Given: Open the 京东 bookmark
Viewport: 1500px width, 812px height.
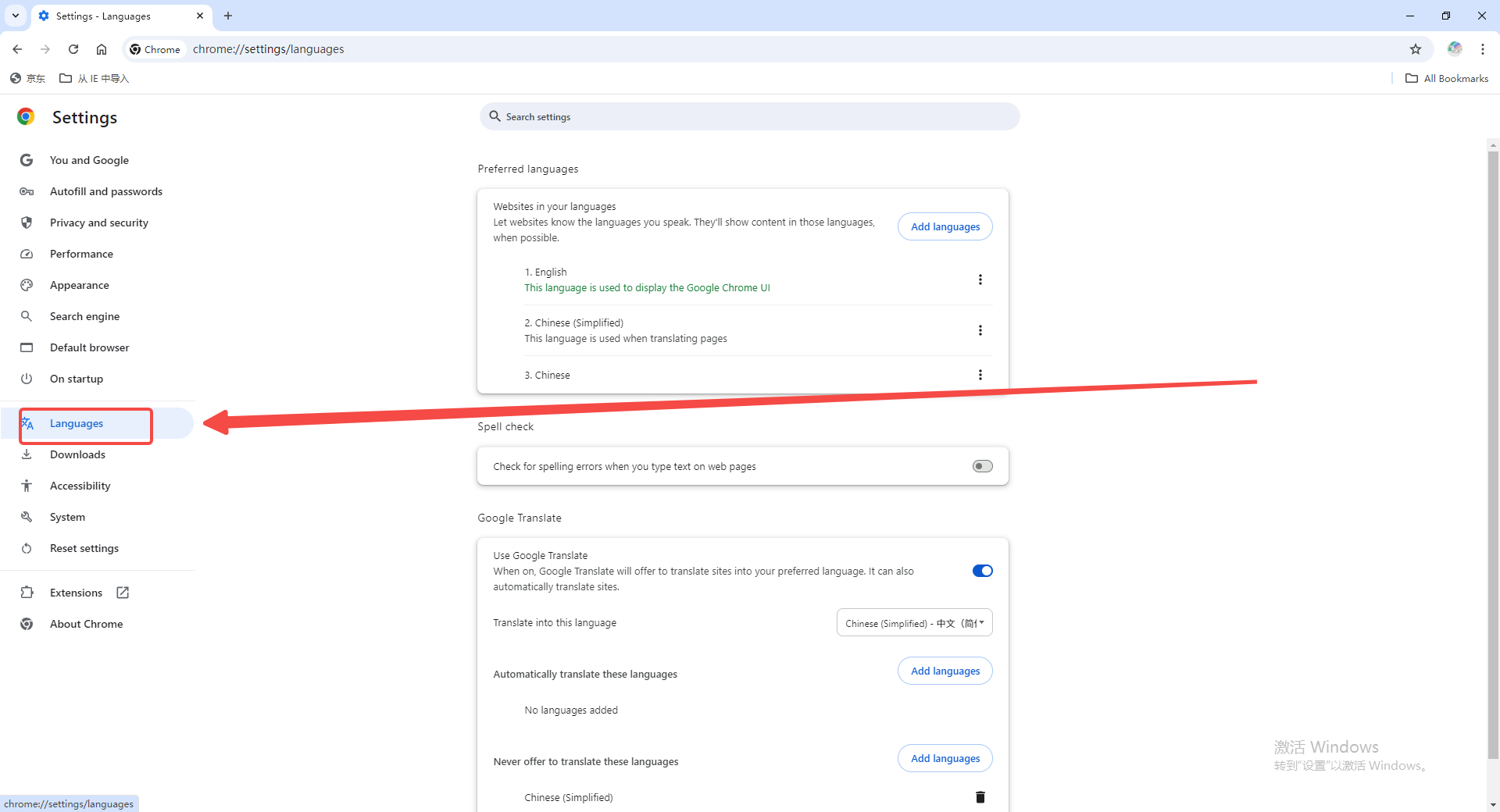Looking at the screenshot, I should (27, 78).
